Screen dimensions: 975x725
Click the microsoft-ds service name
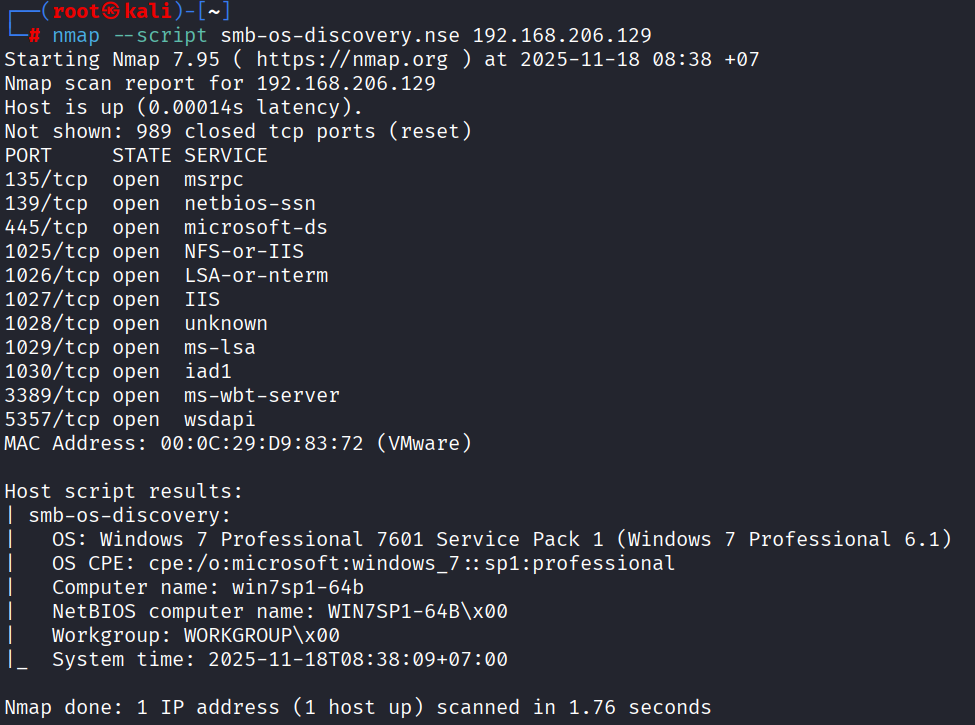point(256,227)
